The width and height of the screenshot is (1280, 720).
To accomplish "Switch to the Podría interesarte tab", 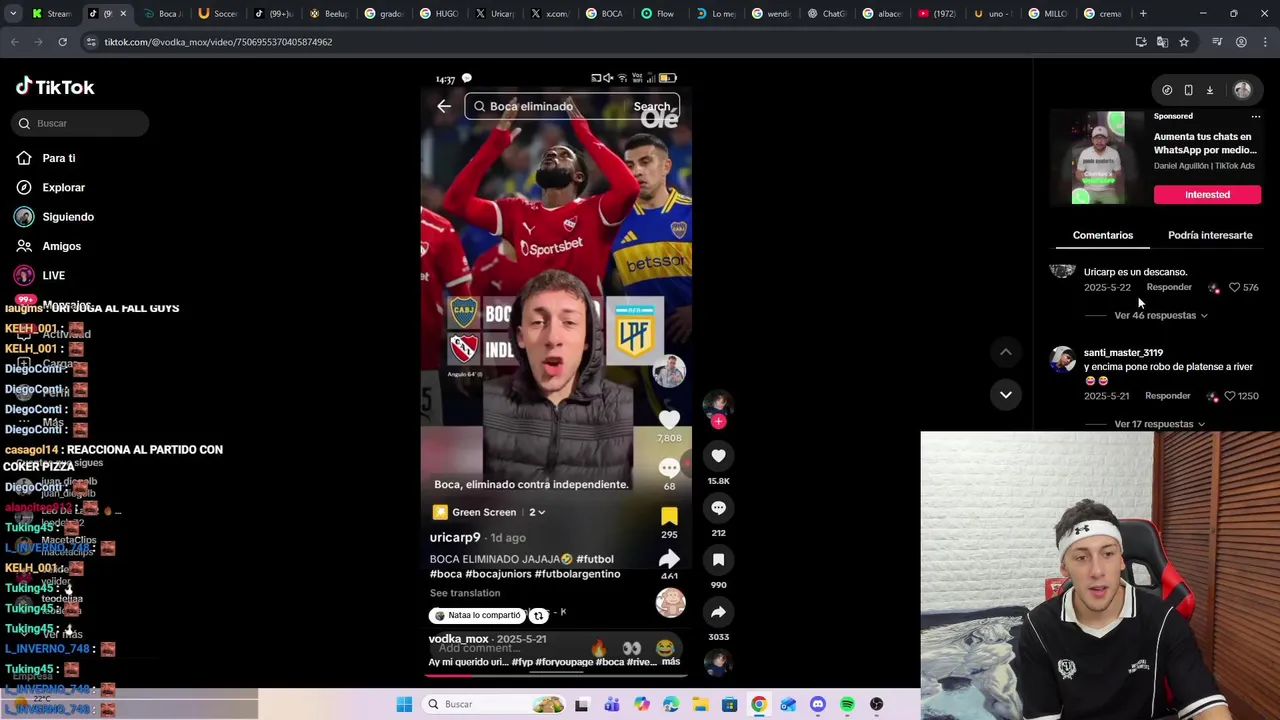I will click(x=1210, y=235).
